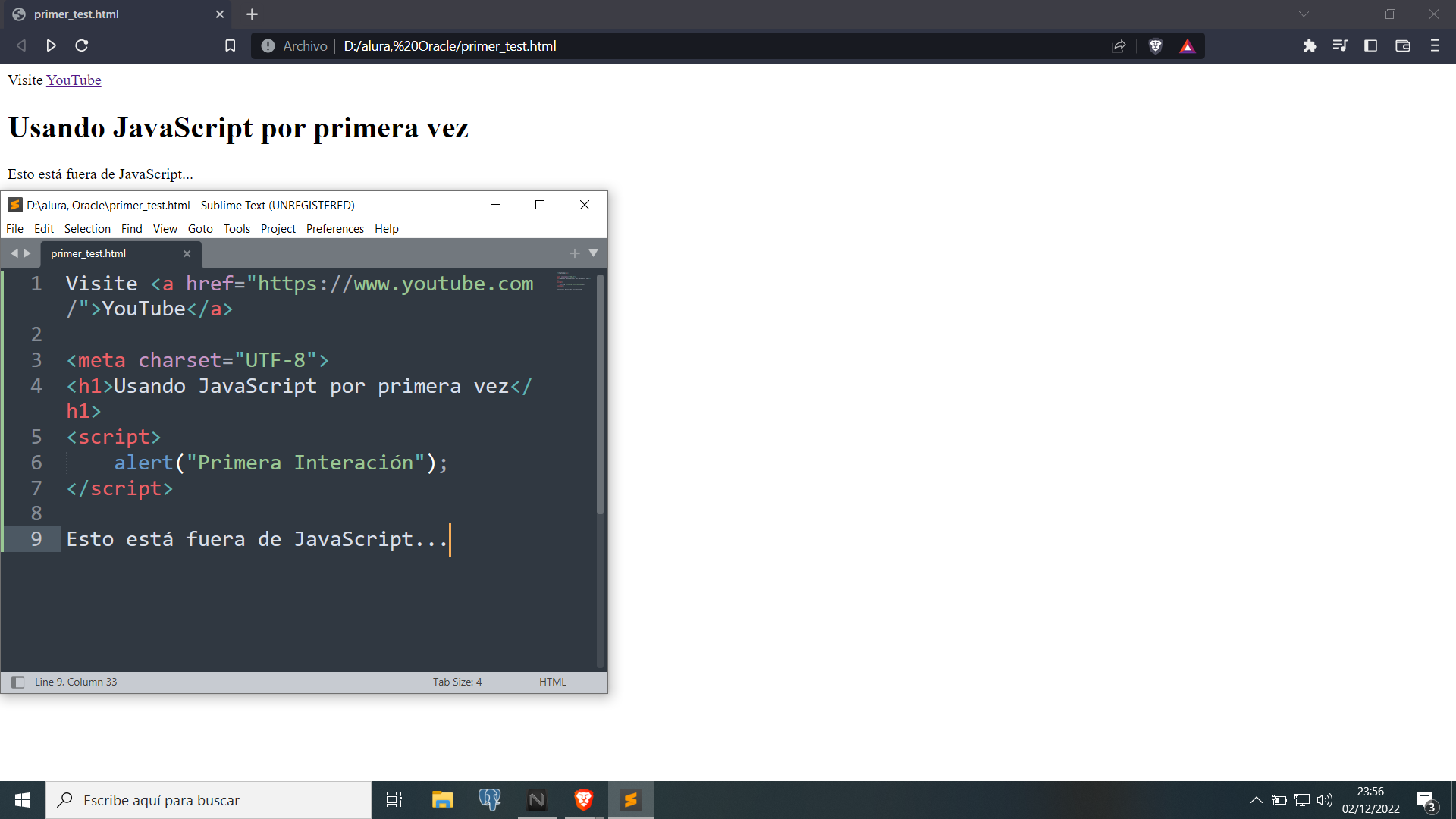Open Sublime Text Tools menu
This screenshot has height=819, width=1456.
tap(237, 229)
